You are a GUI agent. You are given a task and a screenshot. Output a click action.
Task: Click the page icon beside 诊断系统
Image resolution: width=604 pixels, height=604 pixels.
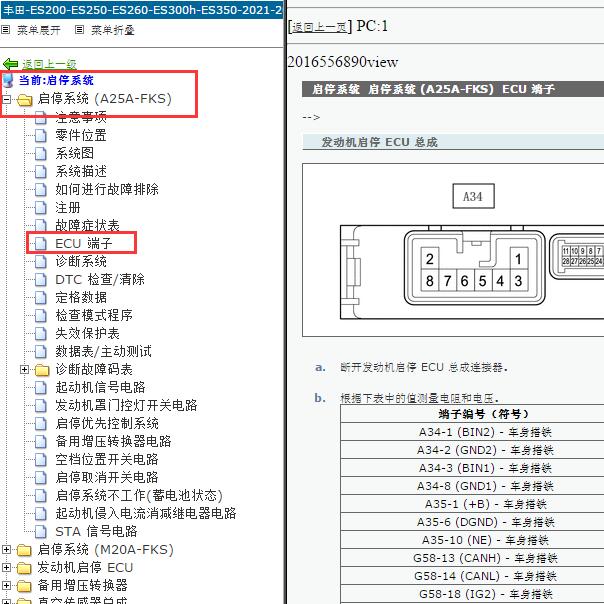[41, 262]
